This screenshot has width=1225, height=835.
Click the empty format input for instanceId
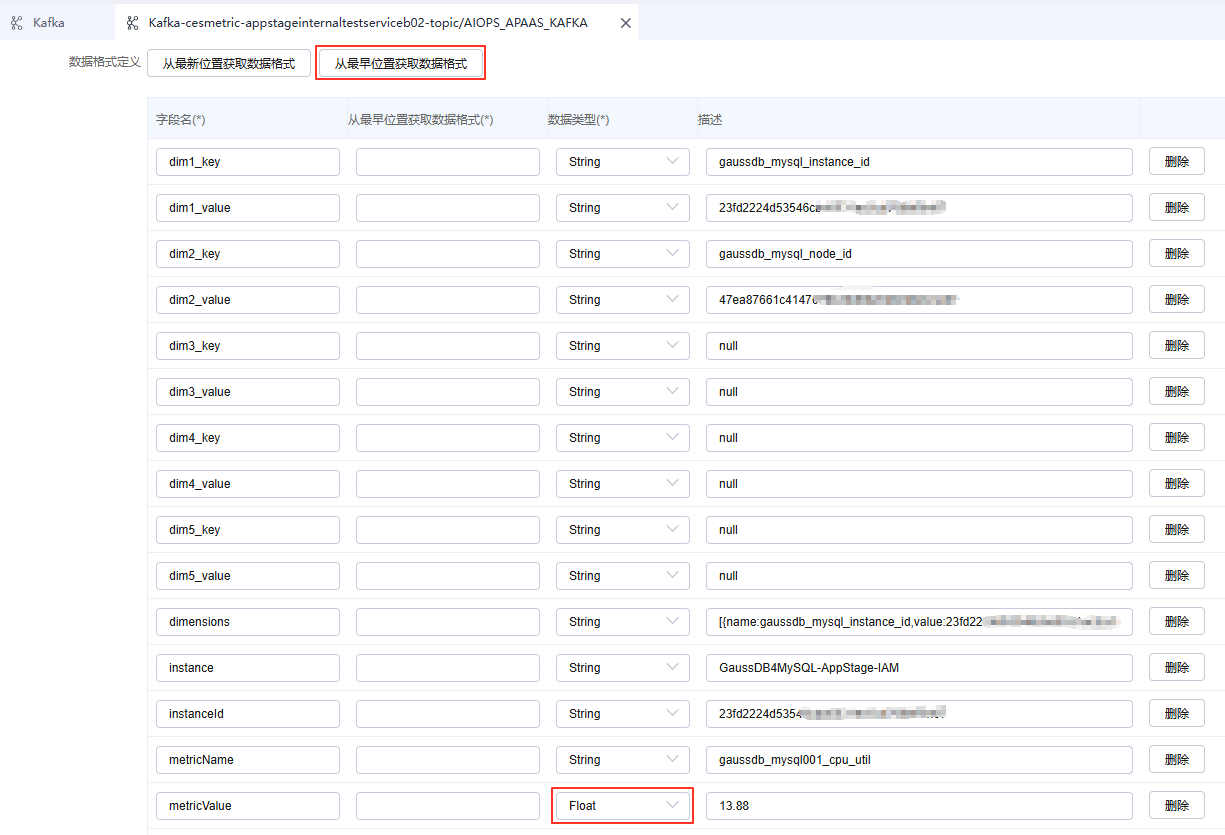click(447, 714)
